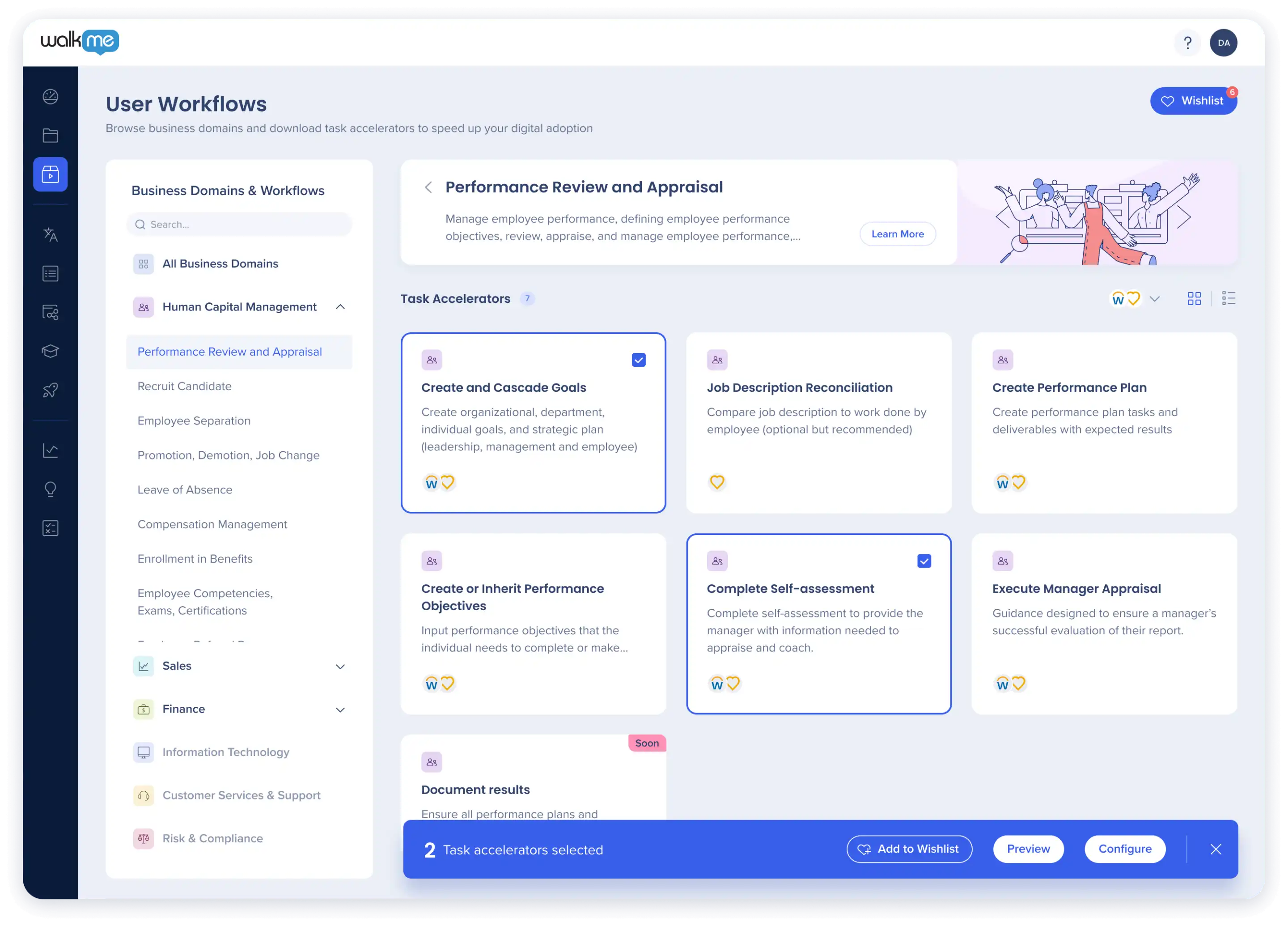Viewport: 1288px width, 926px height.
Task: Open Promotion, Demotion, Job Change workflow
Action: pyautogui.click(x=228, y=455)
